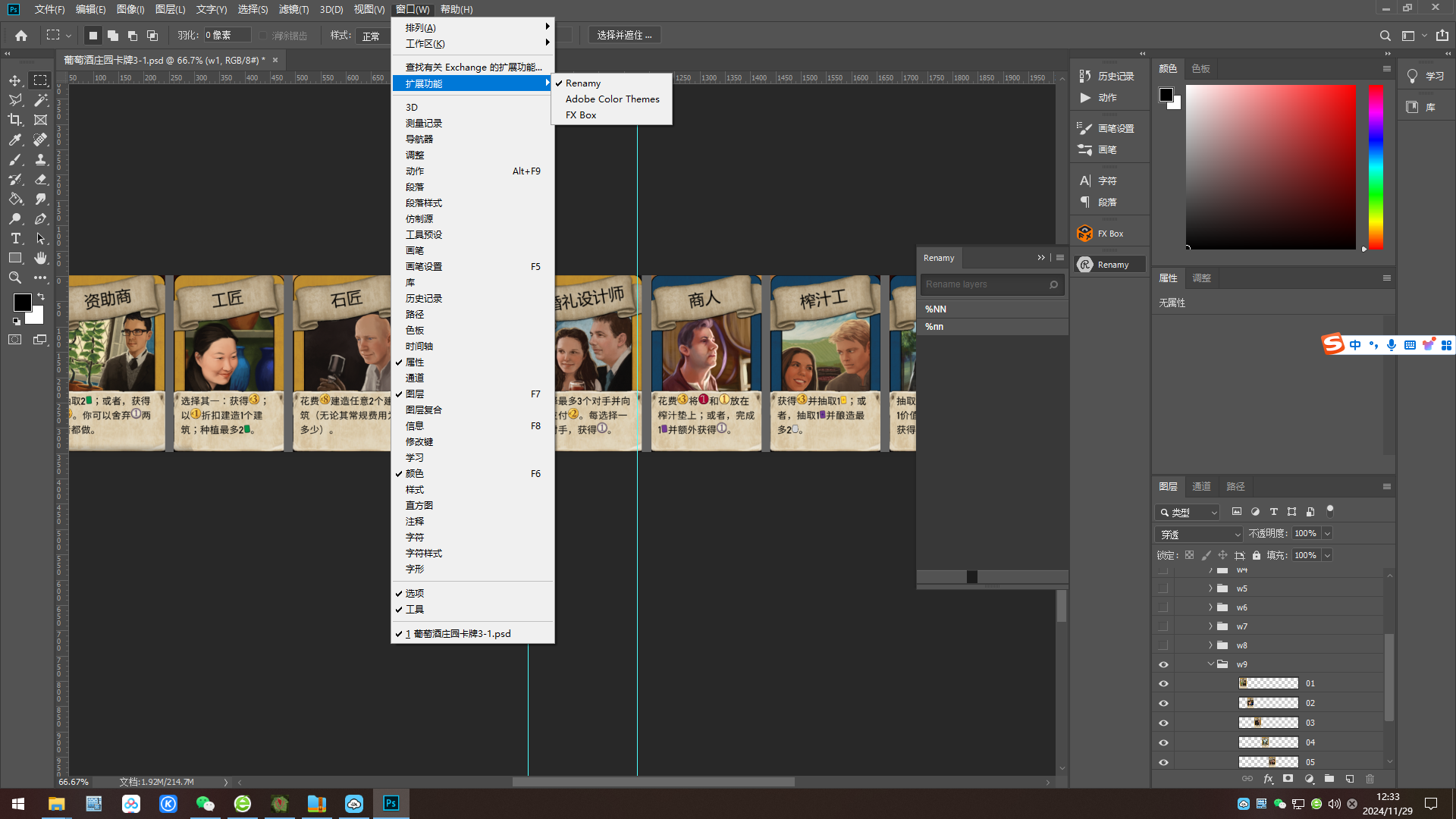Select the Pen tool
Screen dimensions: 1456x819
40,218
